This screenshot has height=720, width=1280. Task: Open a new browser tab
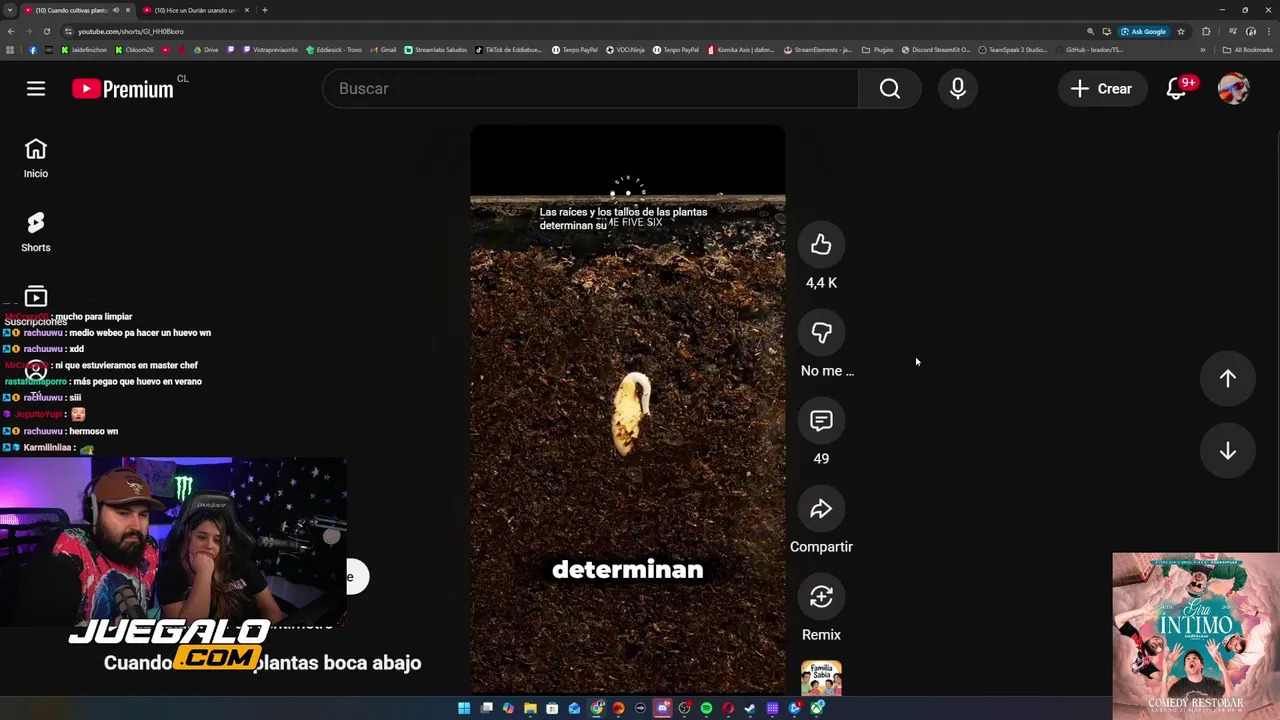tap(264, 10)
